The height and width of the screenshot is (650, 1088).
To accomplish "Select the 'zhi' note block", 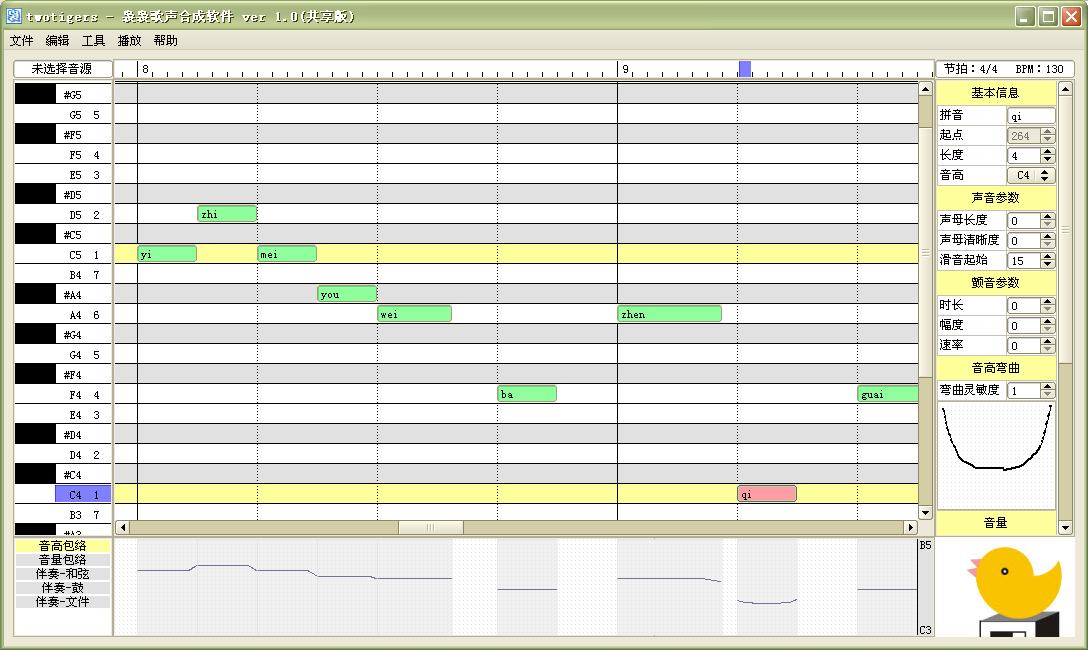I will click(x=227, y=214).
